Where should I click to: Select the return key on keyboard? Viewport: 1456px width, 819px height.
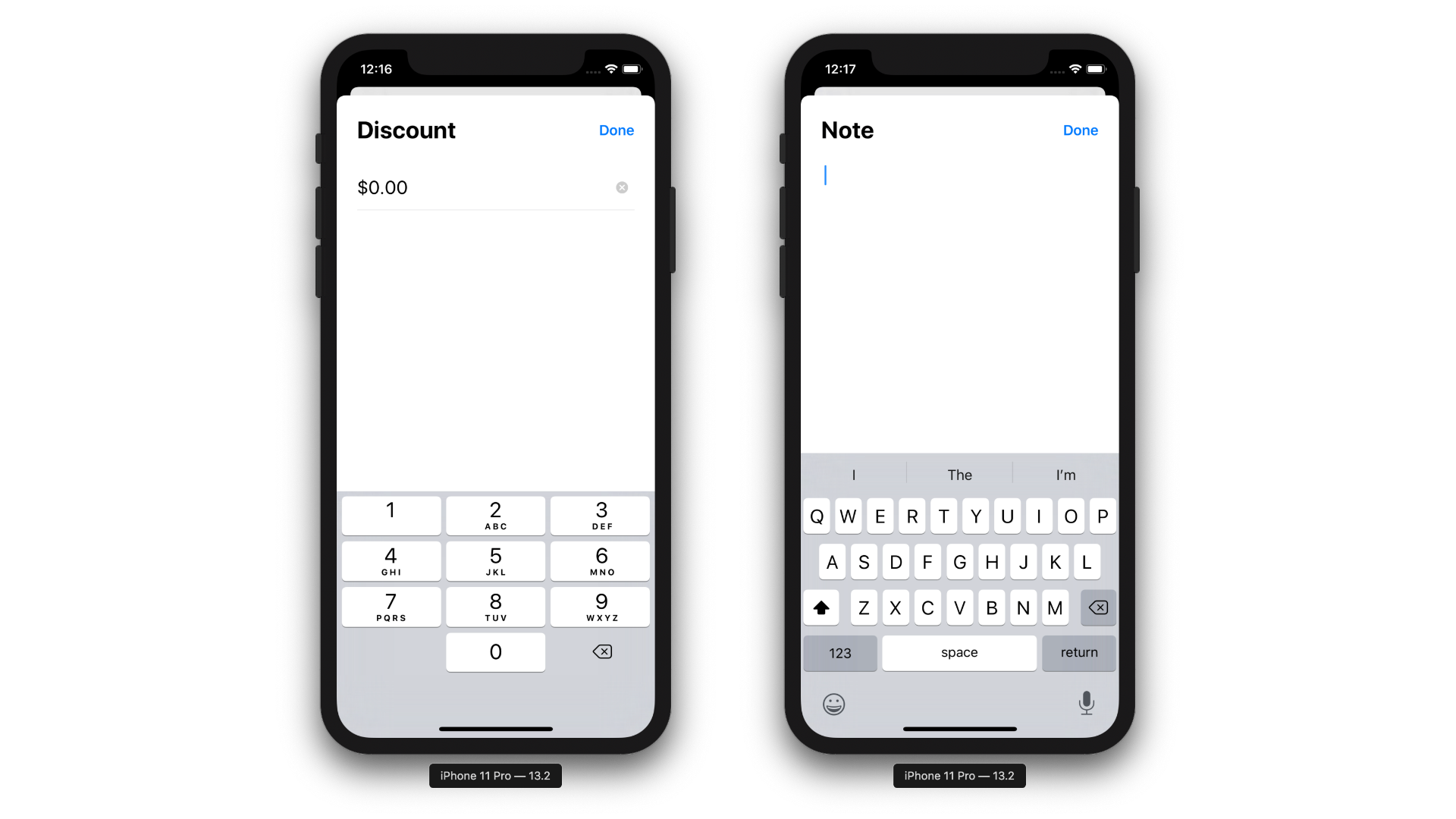pyautogui.click(x=1079, y=652)
